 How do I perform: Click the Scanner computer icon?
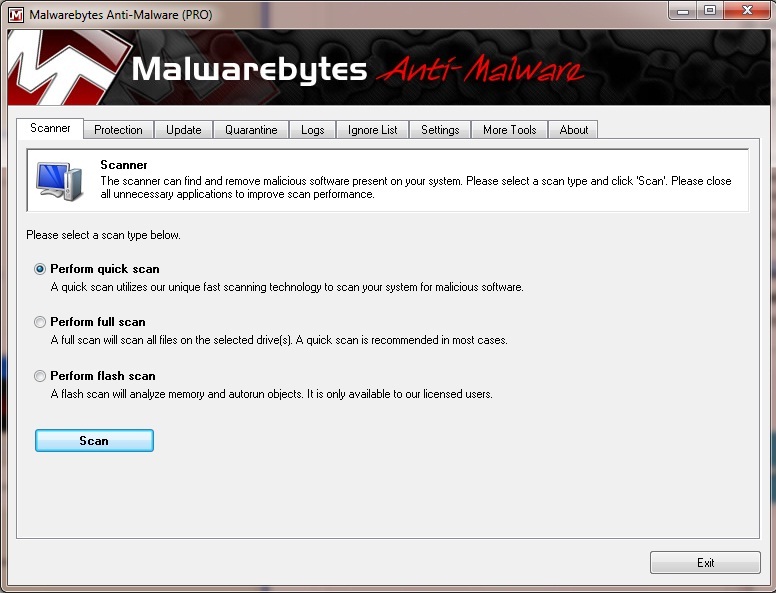[x=59, y=181]
